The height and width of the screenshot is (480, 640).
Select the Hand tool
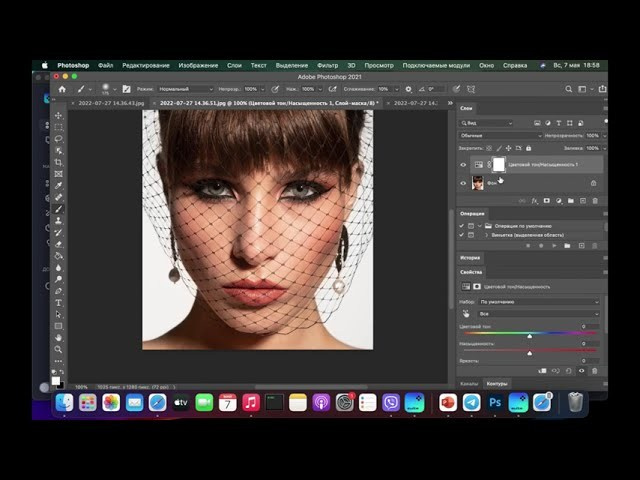click(59, 337)
